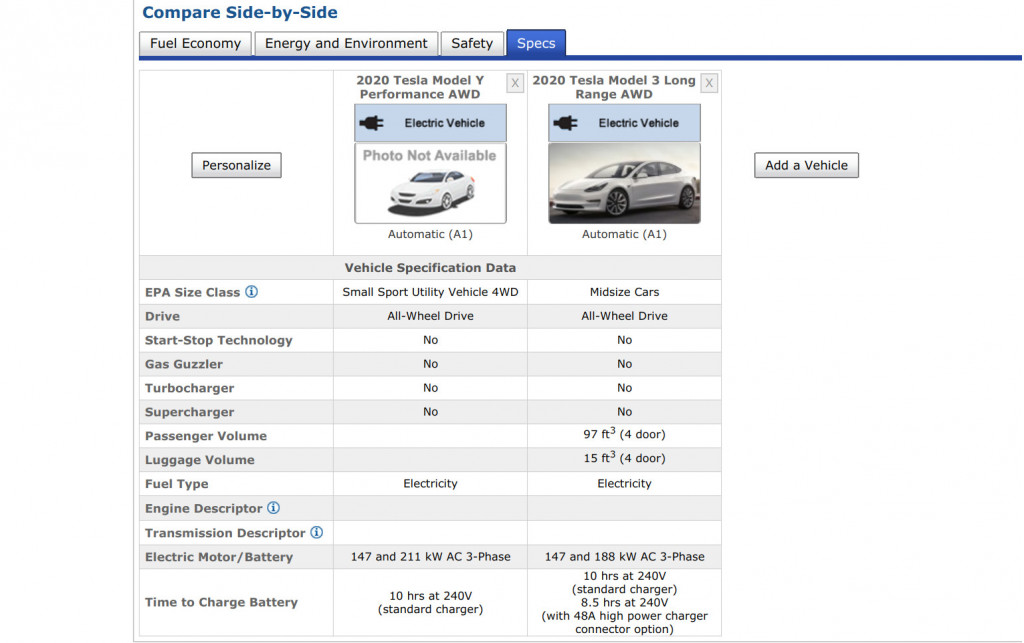The height and width of the screenshot is (643, 1024).
Task: Click the Supercharger row label
Action: point(189,412)
